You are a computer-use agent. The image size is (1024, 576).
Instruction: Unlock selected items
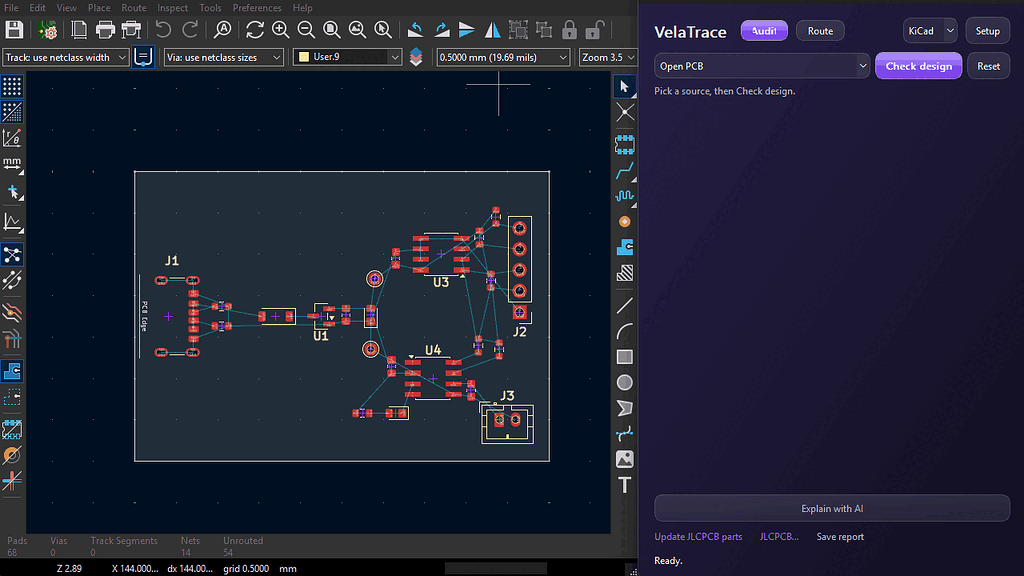click(594, 30)
